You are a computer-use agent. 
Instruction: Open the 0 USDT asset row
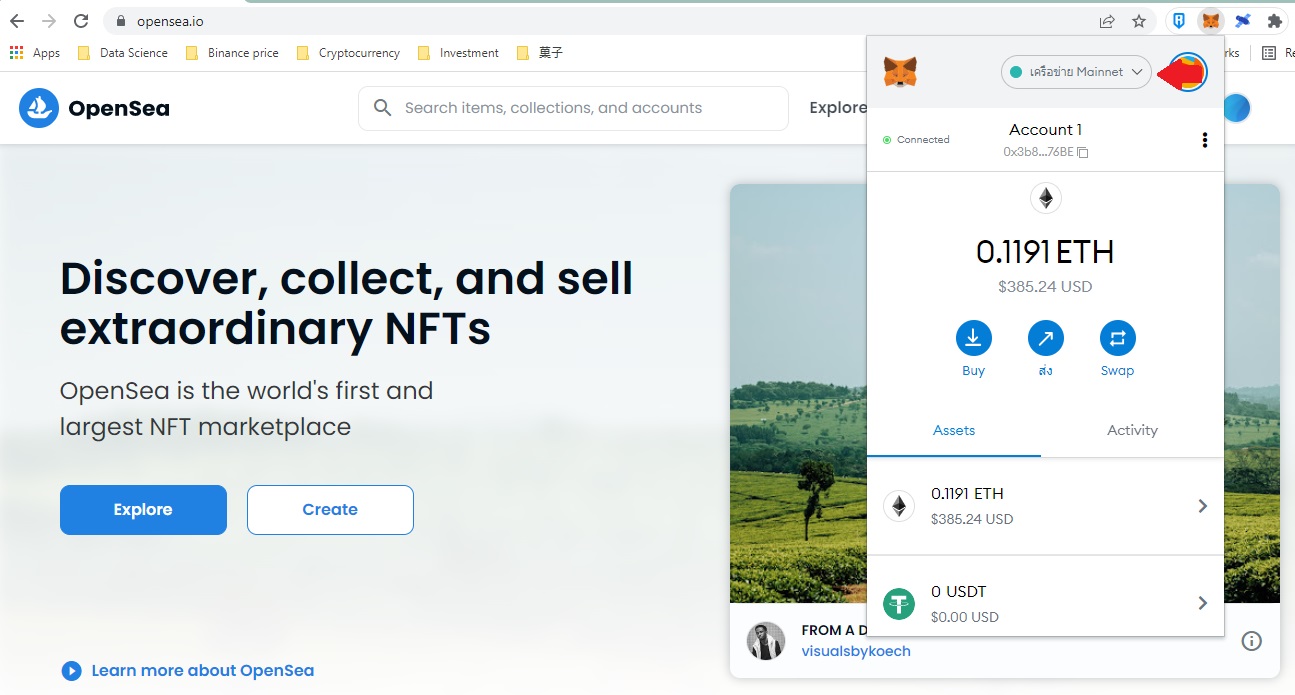pos(1045,603)
